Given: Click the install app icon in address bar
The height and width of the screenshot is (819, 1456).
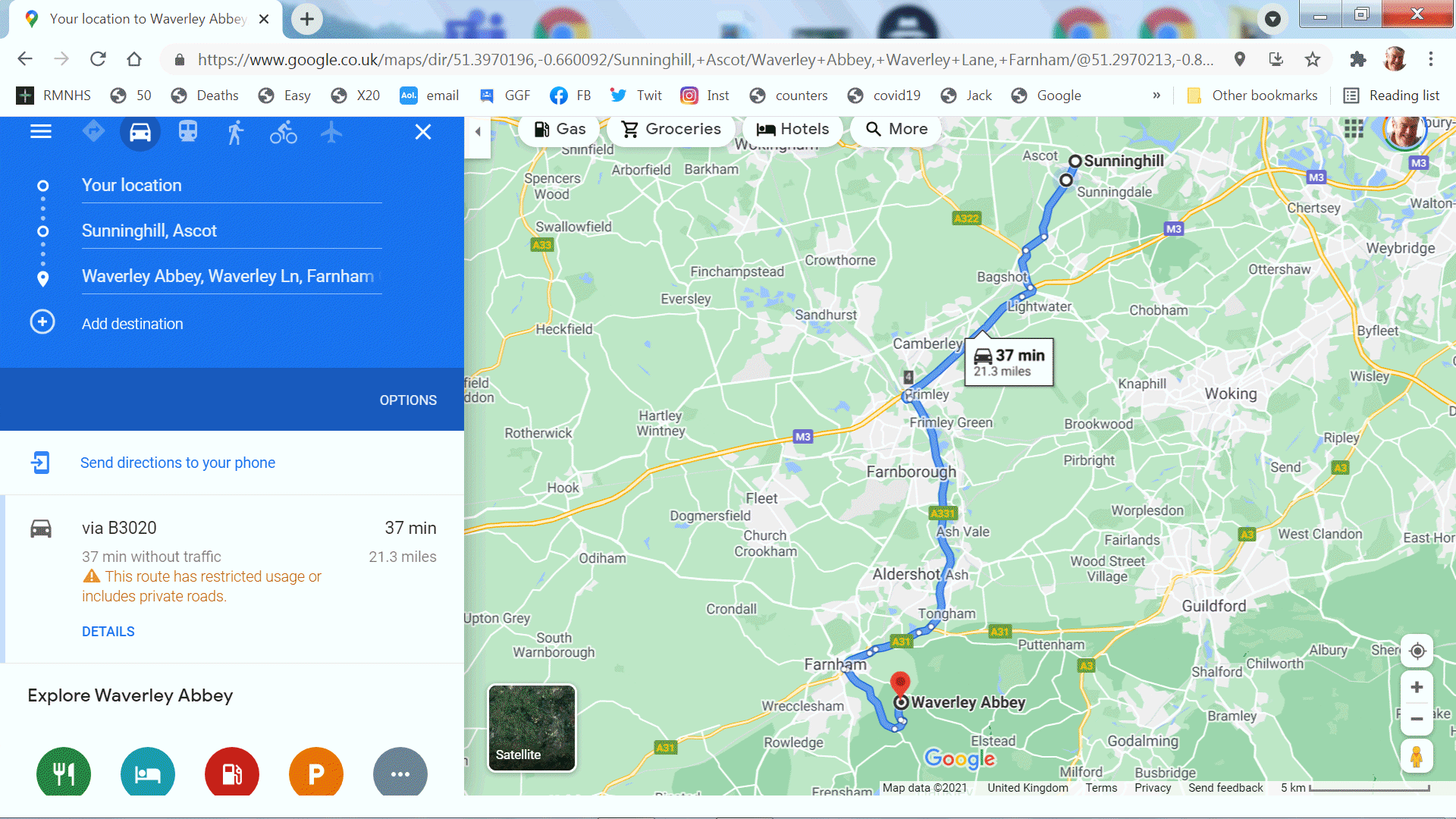Looking at the screenshot, I should click(1276, 59).
